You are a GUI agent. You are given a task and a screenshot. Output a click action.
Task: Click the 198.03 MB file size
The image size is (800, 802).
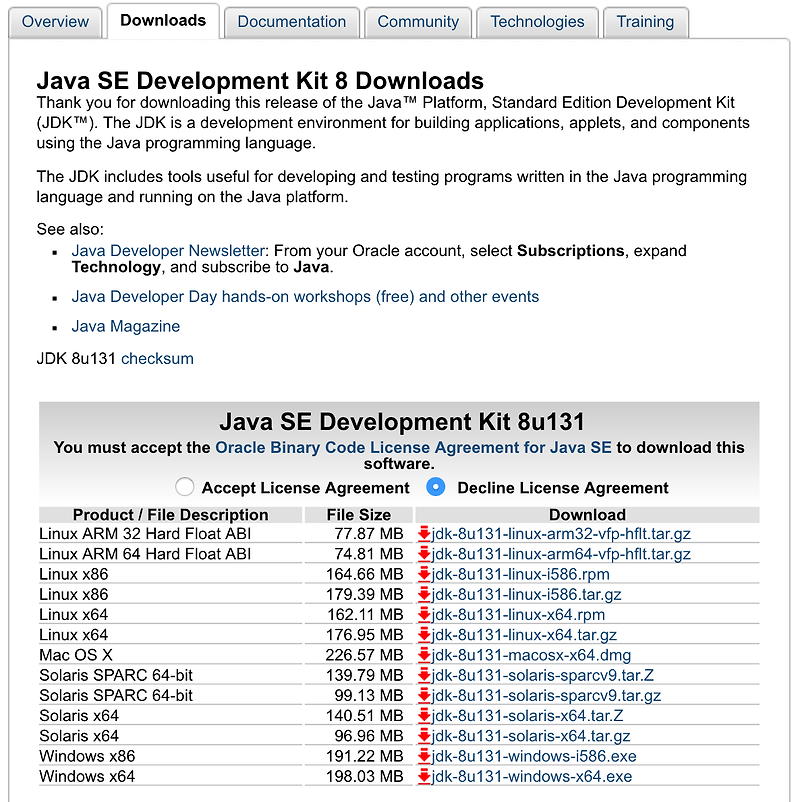click(364, 776)
